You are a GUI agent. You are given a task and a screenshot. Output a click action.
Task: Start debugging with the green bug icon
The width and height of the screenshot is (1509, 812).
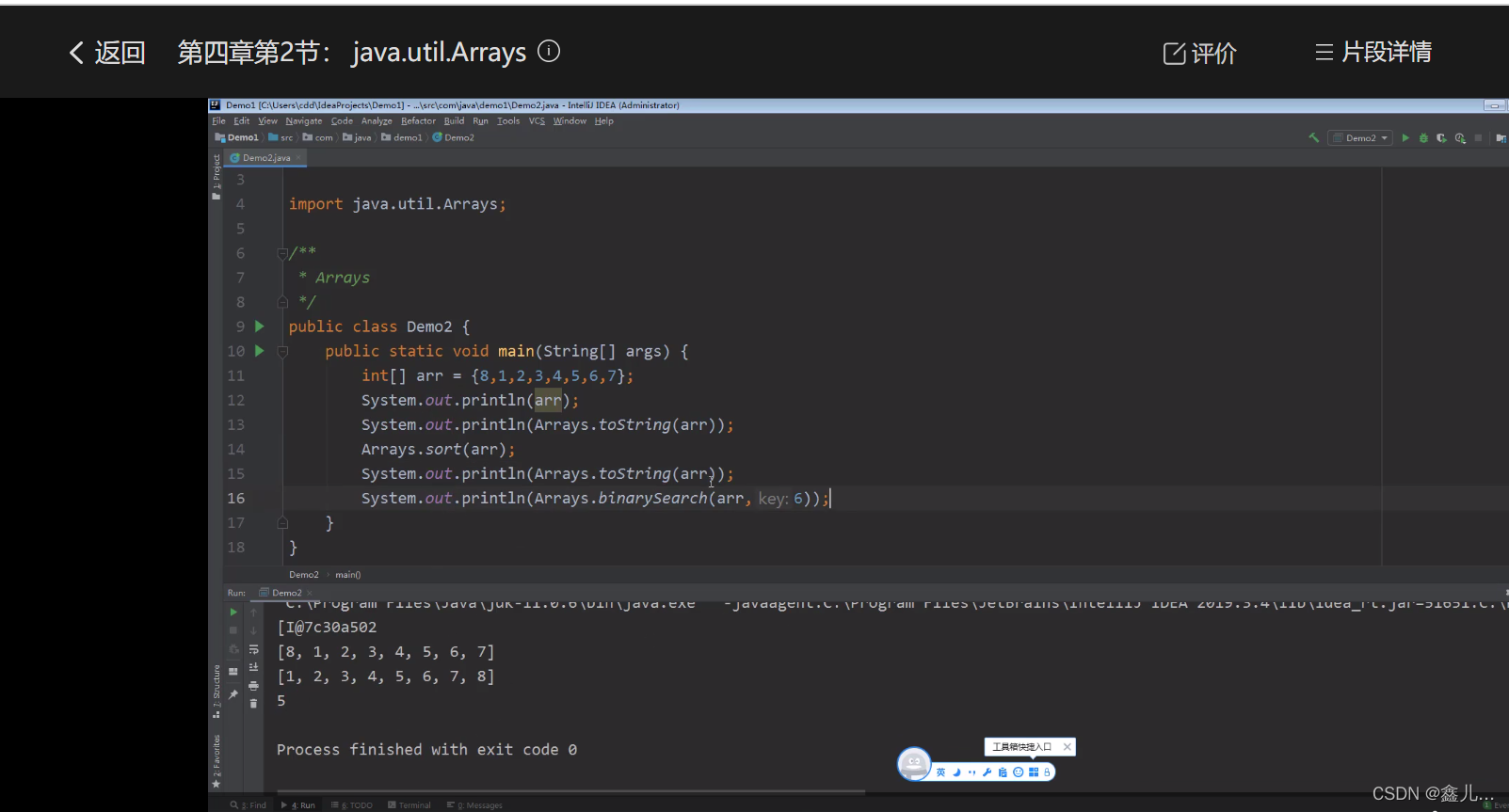(1423, 138)
